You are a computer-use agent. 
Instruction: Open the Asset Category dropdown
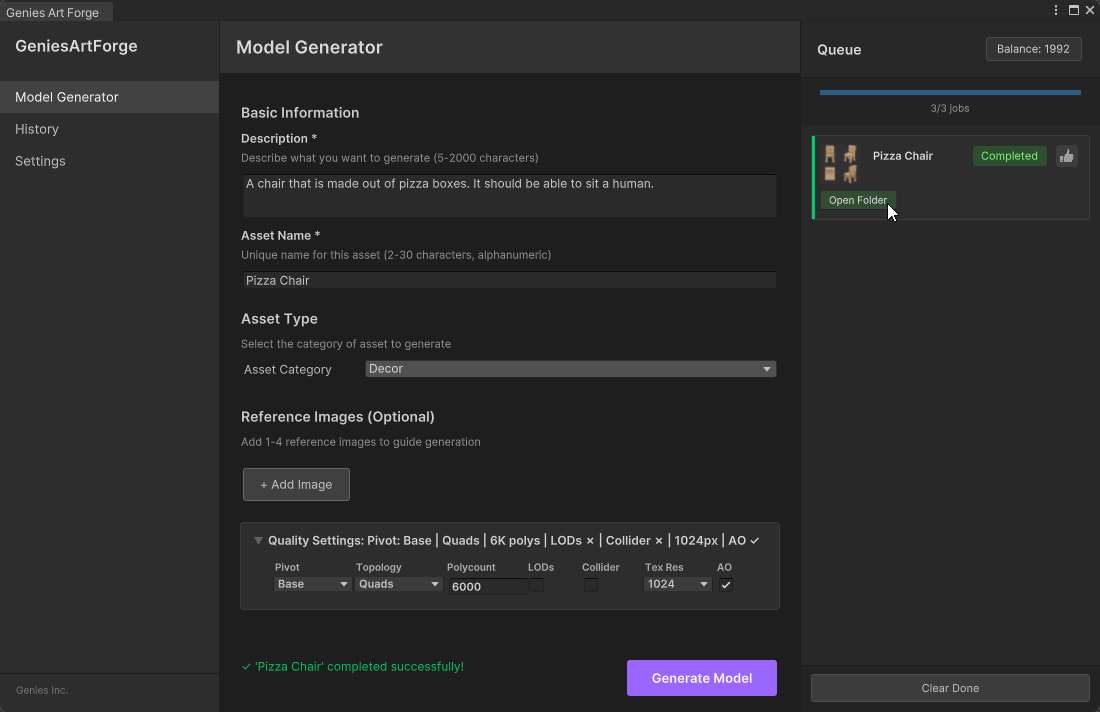pyautogui.click(x=570, y=369)
